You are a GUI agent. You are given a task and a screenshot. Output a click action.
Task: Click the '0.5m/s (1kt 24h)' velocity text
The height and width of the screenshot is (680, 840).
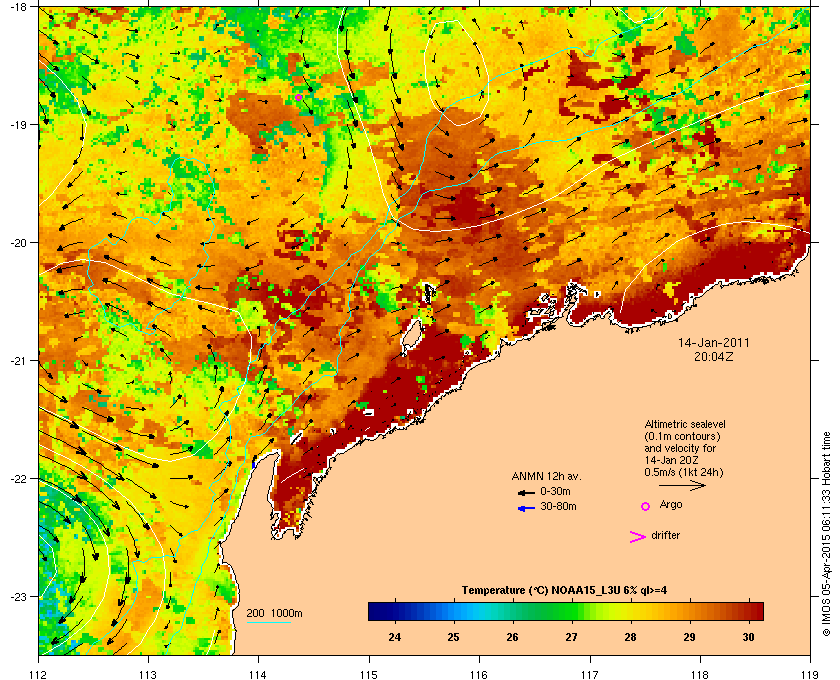point(684,472)
